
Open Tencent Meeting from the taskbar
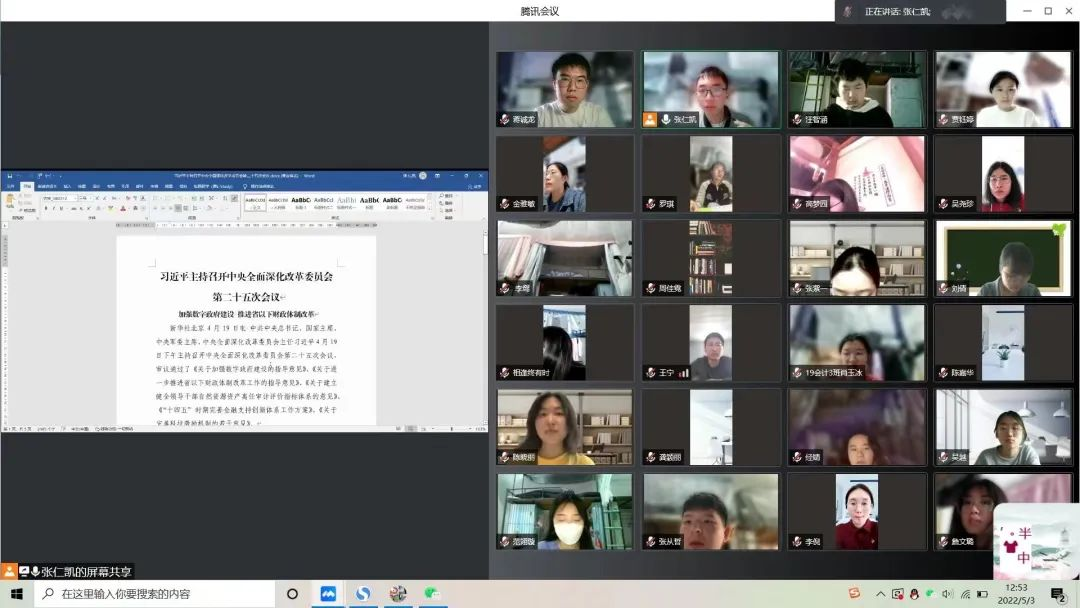[x=328, y=593]
